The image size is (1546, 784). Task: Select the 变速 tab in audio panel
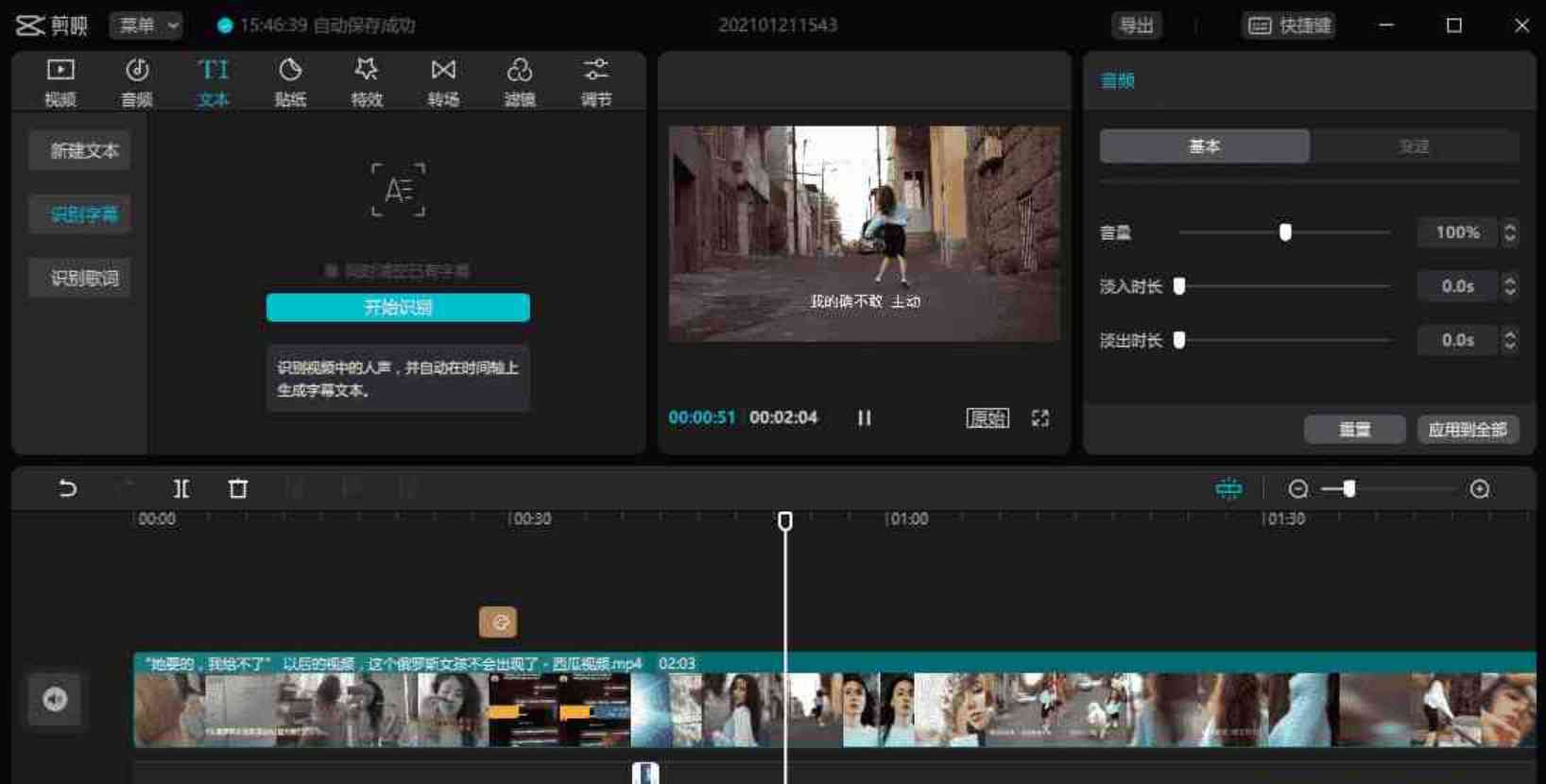pos(1415,146)
